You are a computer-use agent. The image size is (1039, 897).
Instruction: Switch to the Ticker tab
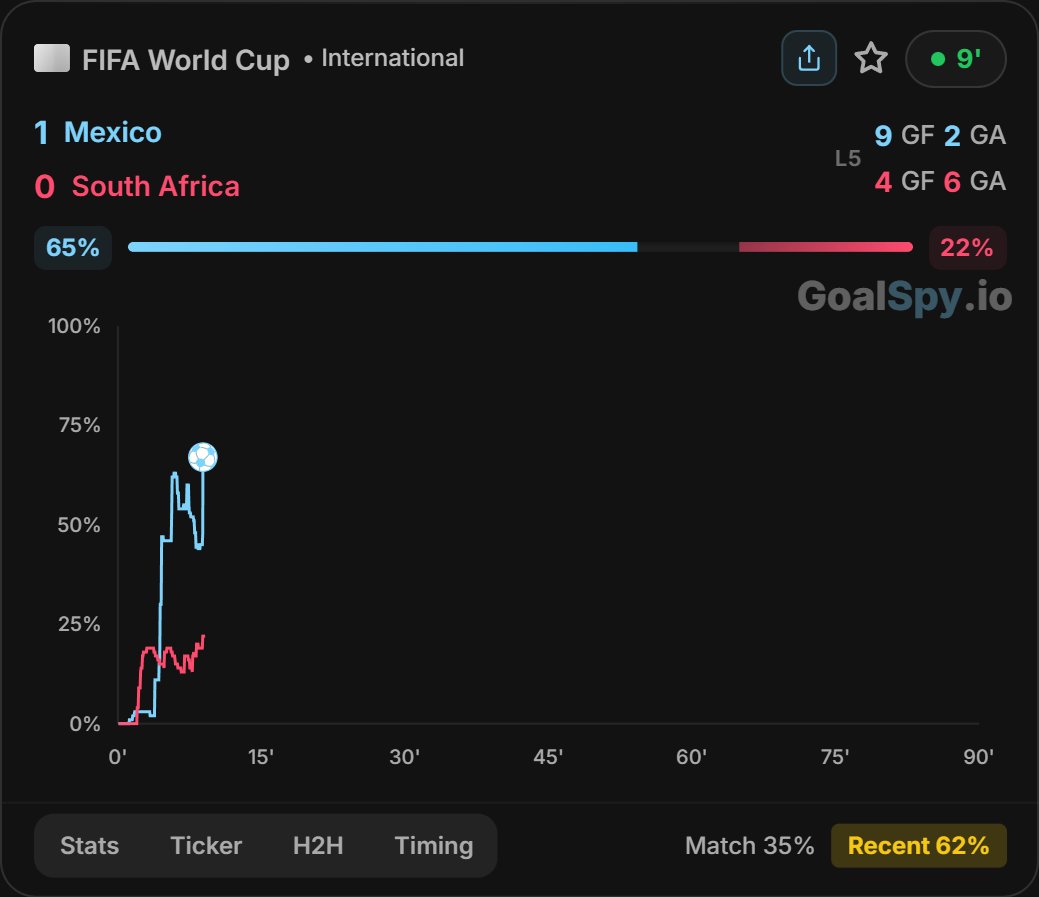(x=206, y=846)
